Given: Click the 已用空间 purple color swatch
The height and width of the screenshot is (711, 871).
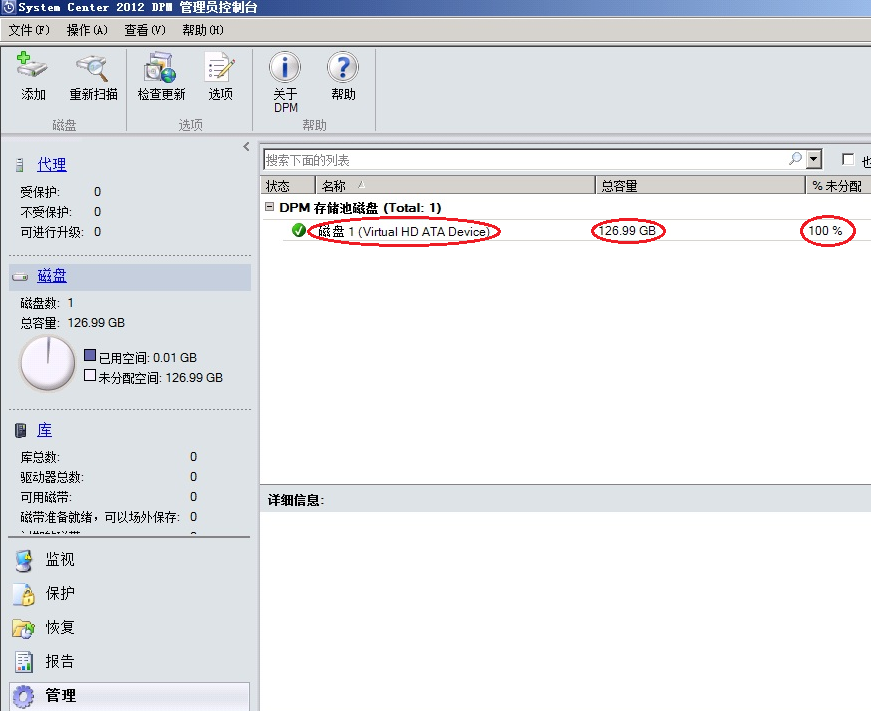Looking at the screenshot, I should pos(90,355).
